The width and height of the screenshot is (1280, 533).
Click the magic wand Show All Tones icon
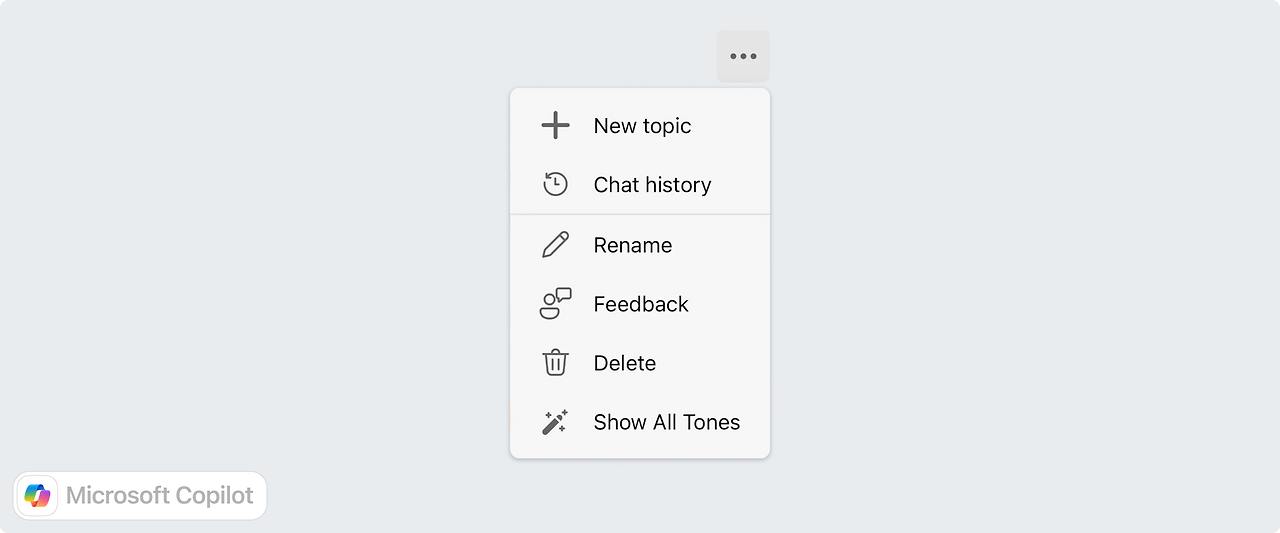click(x=555, y=422)
